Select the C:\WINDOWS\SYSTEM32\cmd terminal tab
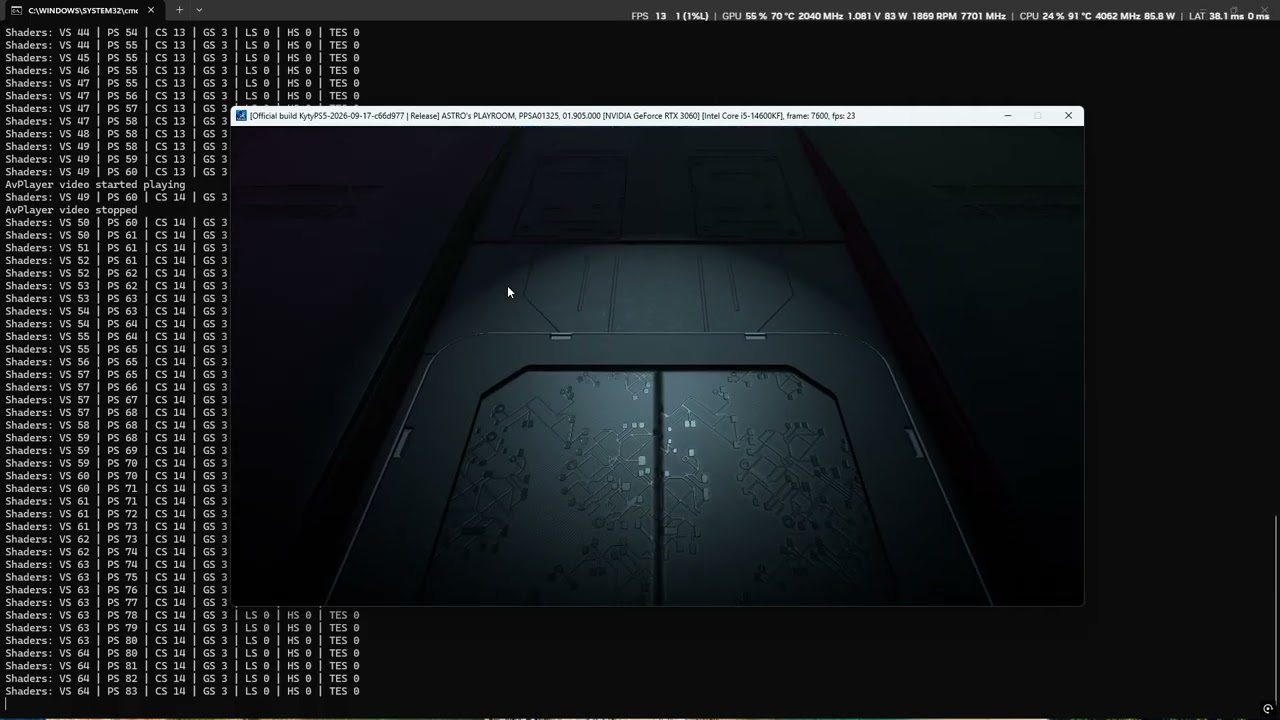 84,10
